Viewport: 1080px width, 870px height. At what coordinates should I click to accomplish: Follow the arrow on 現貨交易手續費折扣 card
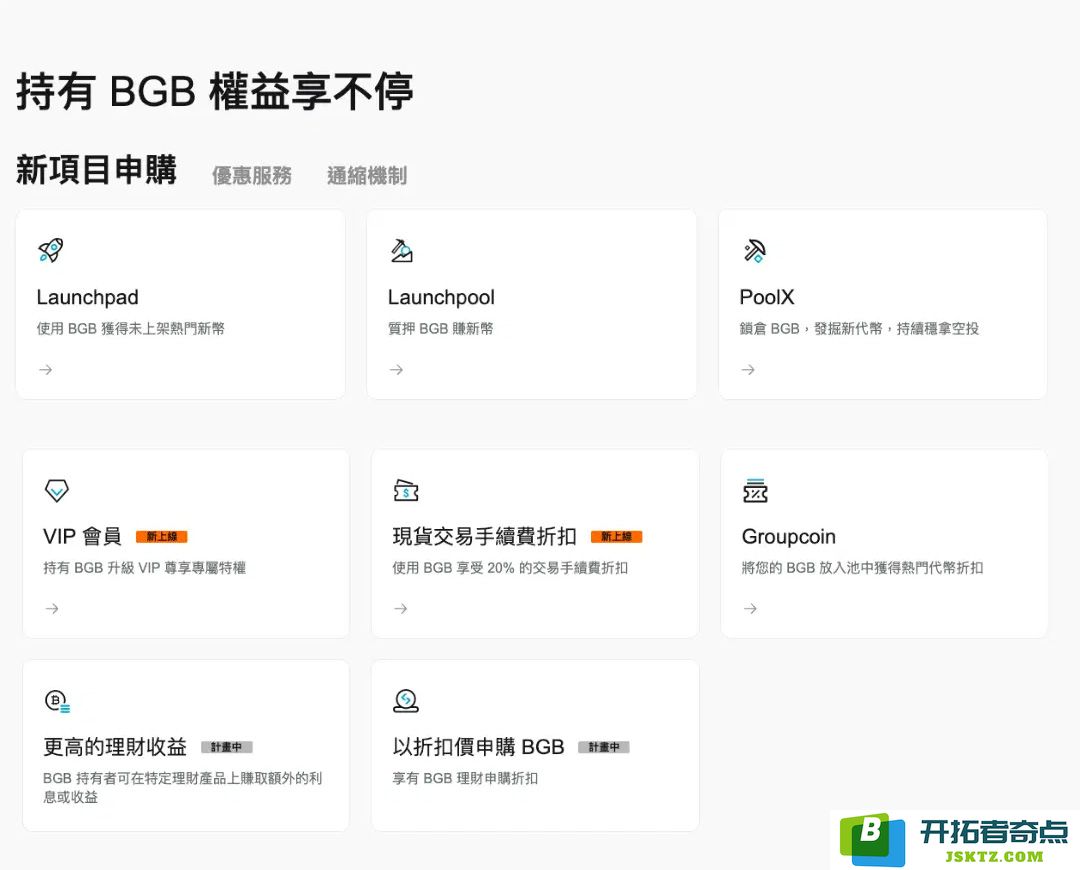tap(400, 608)
